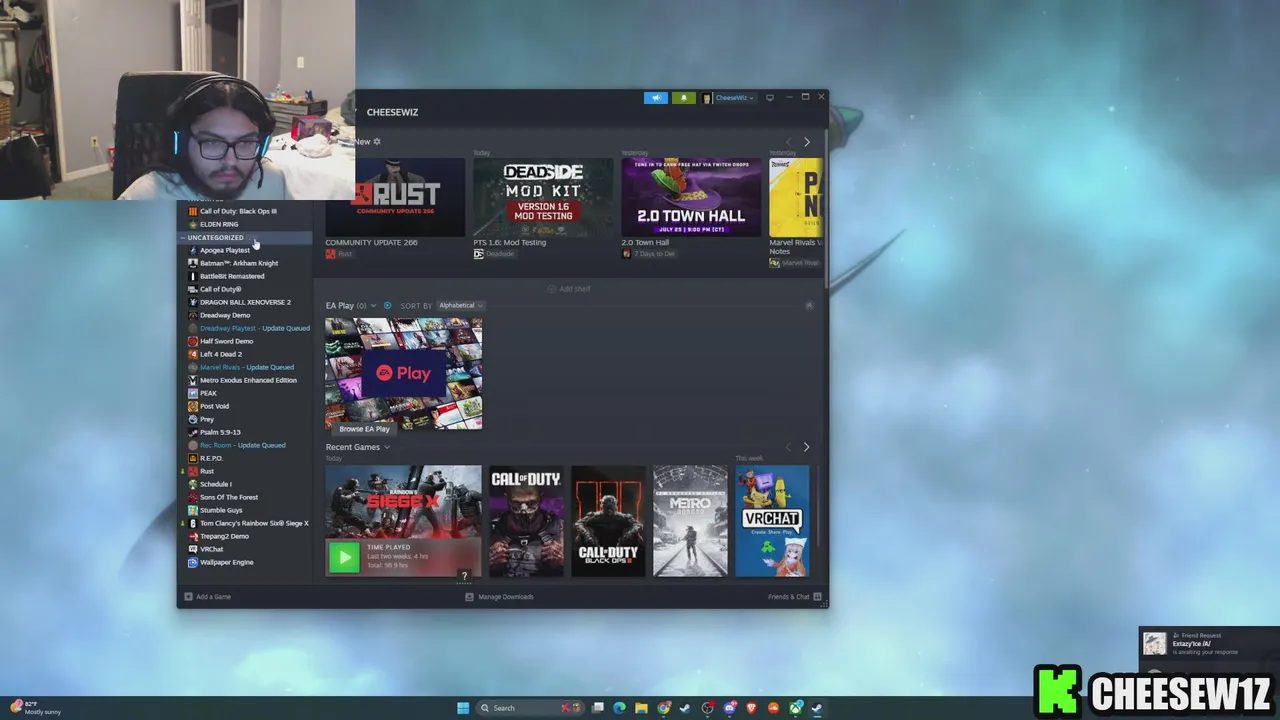Select Rec Room Update Queued entry
This screenshot has height=720, width=1280.
pos(242,445)
